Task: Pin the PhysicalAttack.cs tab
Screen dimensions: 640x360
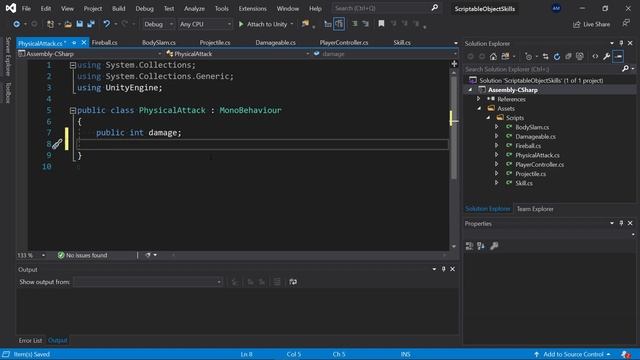Action: pyautogui.click(x=74, y=42)
